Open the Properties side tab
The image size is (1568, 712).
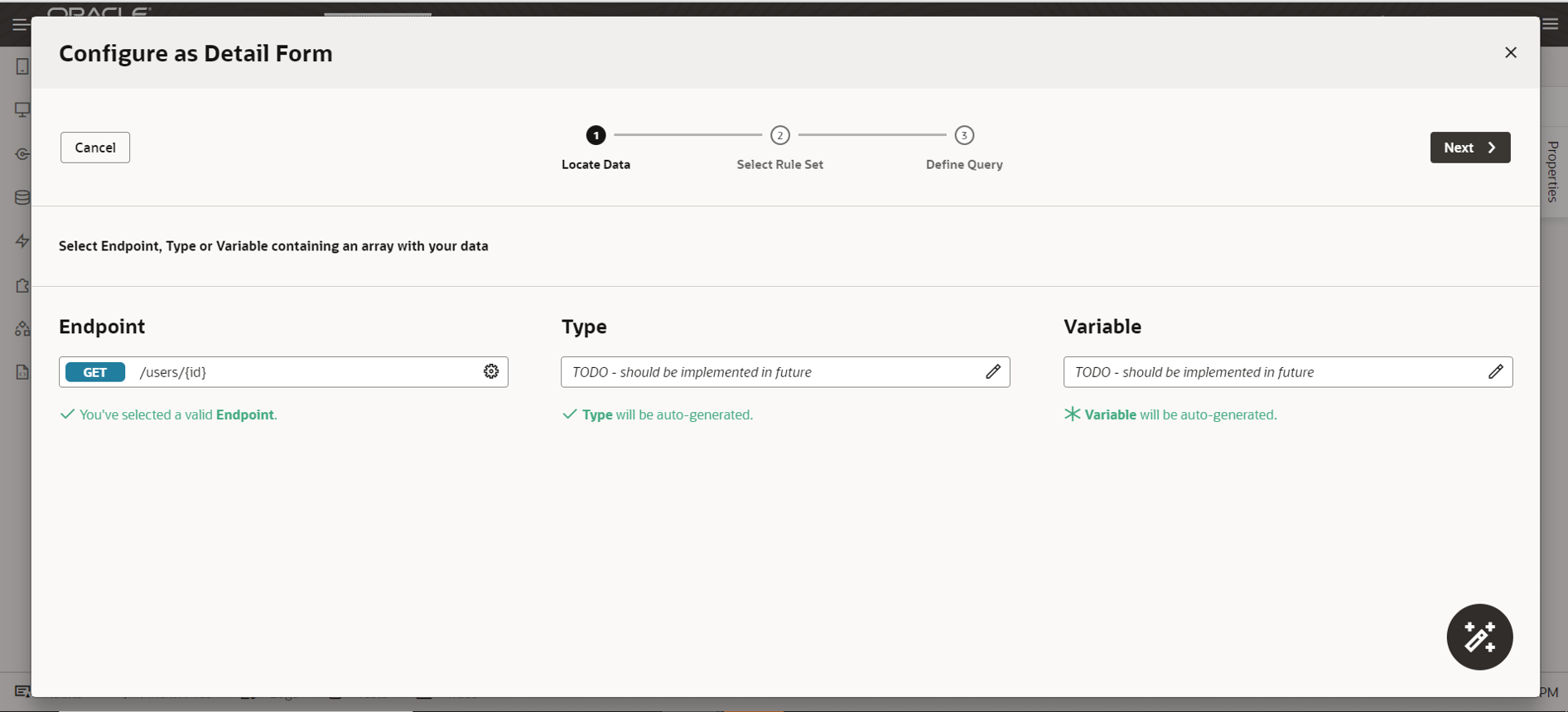[1553, 172]
